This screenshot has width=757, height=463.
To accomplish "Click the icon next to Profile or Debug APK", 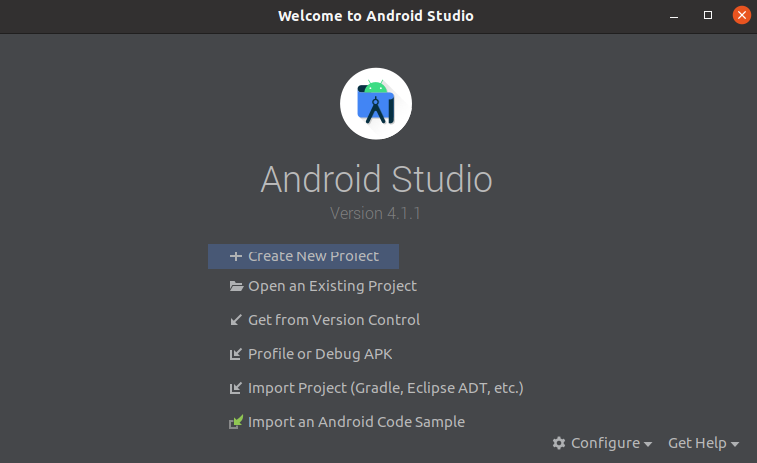I will [x=236, y=354].
